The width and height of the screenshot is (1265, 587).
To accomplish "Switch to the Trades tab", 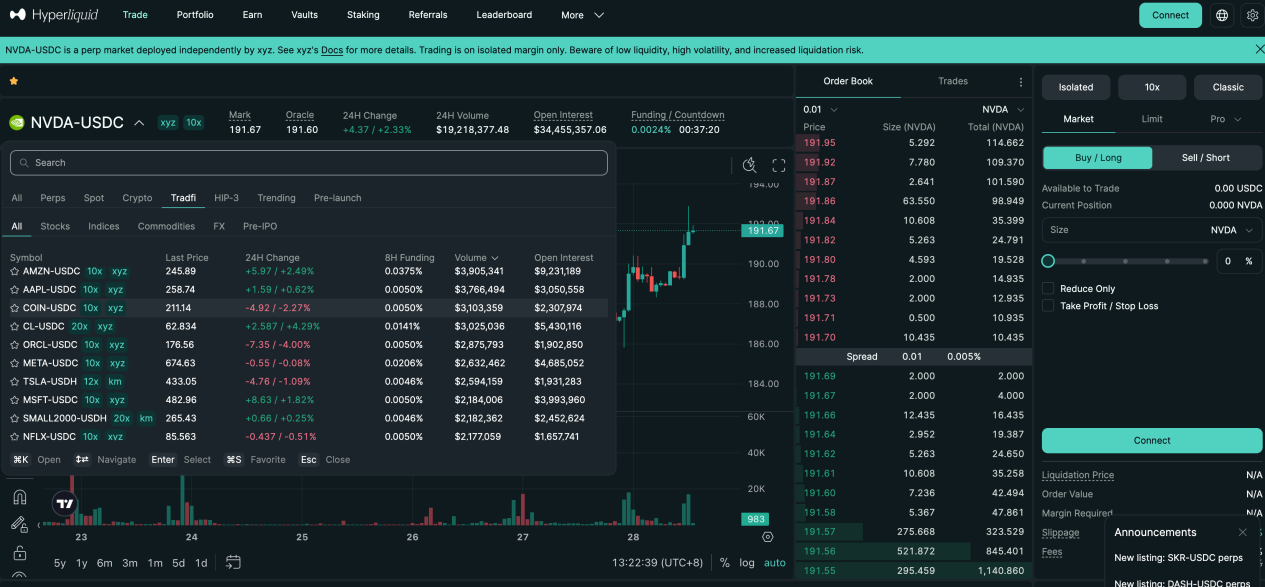I will pyautogui.click(x=952, y=81).
